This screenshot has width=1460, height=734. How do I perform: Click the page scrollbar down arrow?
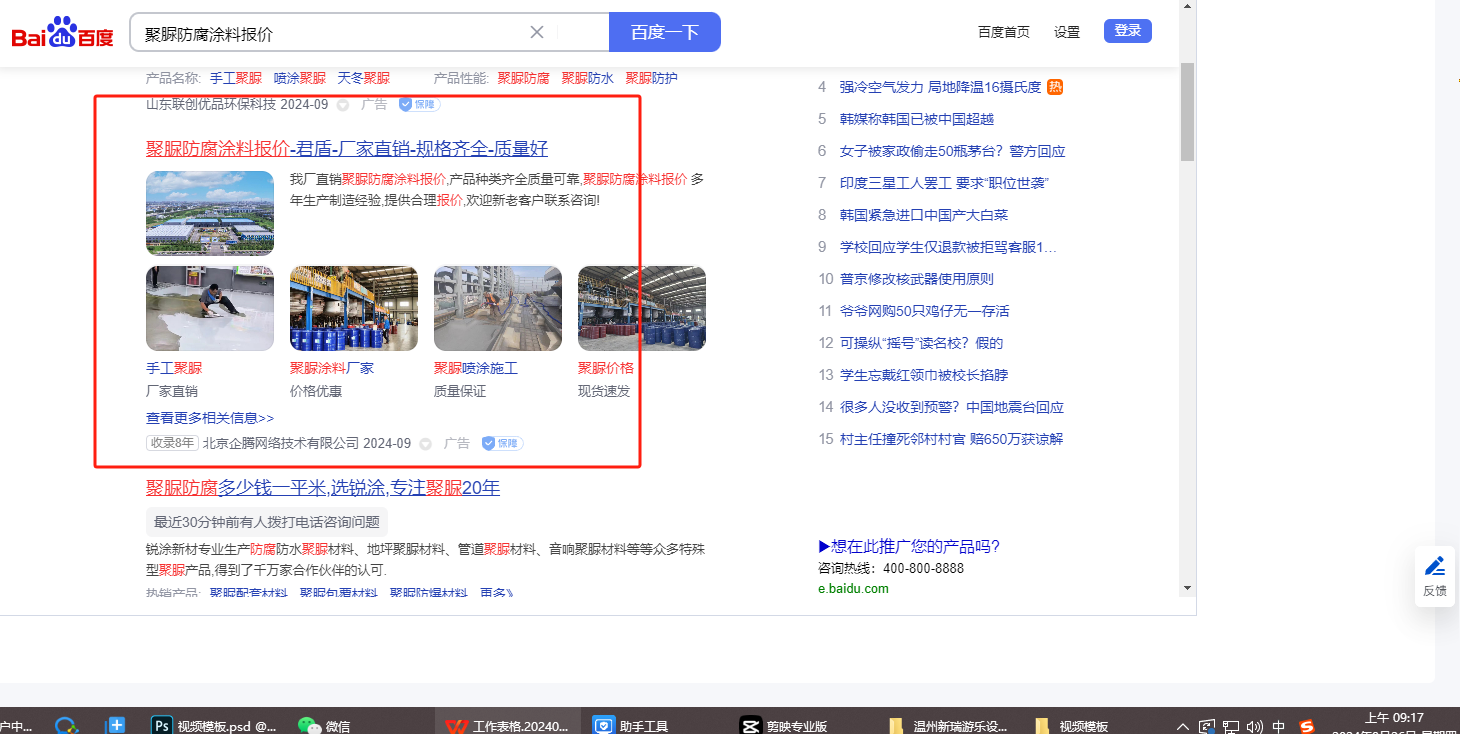click(1187, 587)
